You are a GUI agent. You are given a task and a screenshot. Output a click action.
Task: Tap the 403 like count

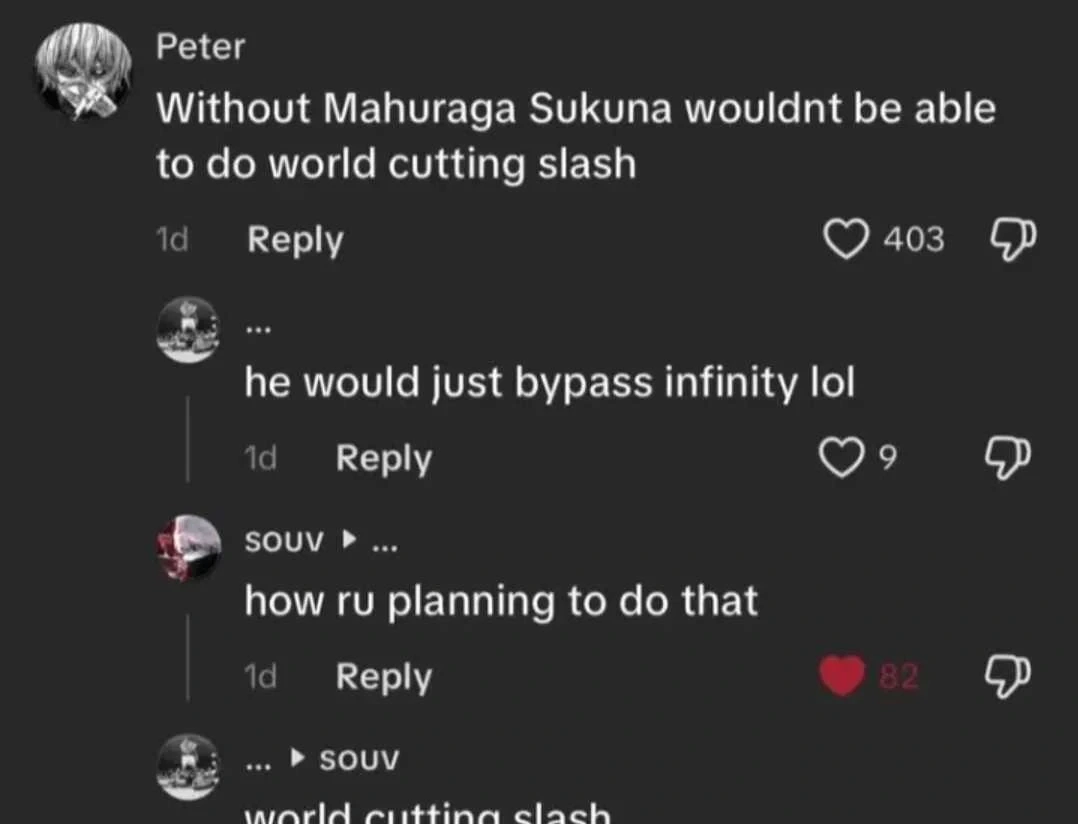tap(913, 240)
